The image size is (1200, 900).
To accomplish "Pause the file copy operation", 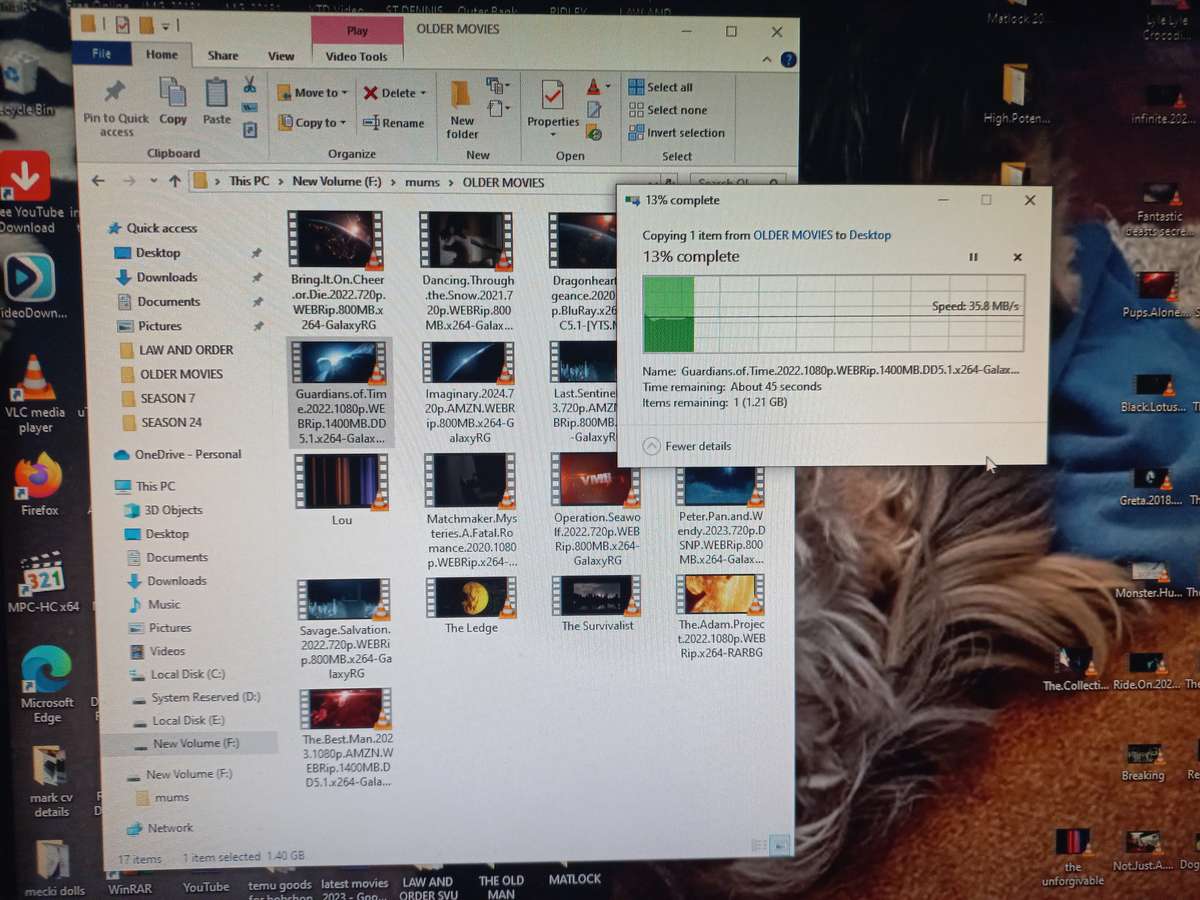I will click(973, 257).
